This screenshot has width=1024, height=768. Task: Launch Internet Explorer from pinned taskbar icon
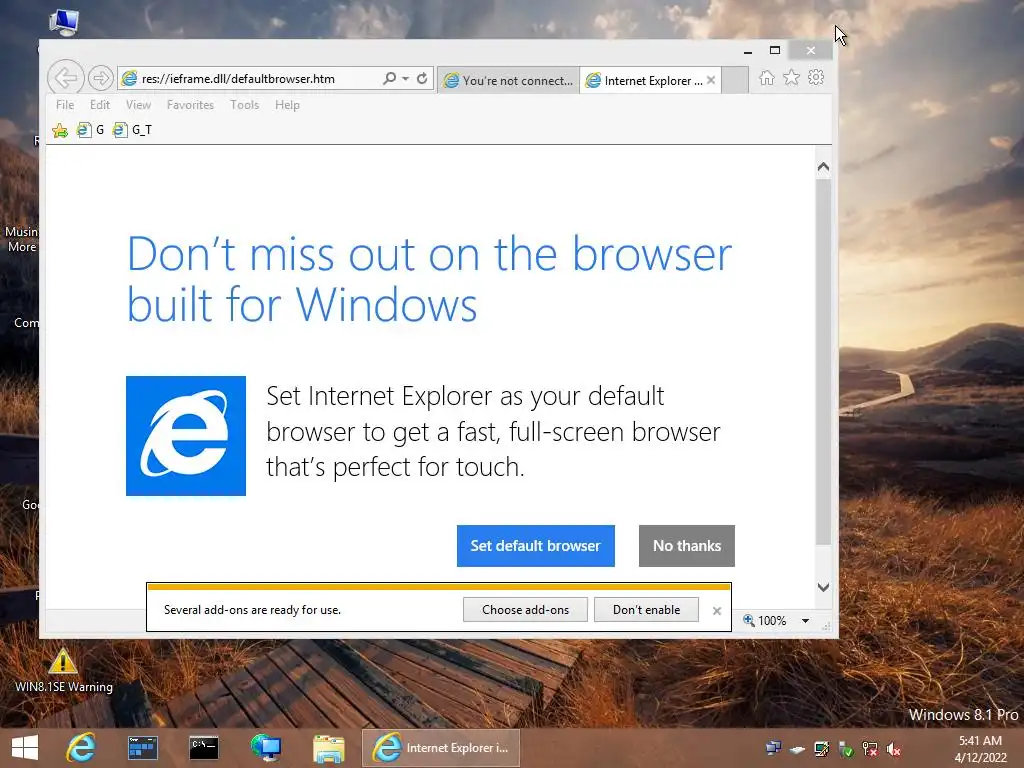(81, 748)
